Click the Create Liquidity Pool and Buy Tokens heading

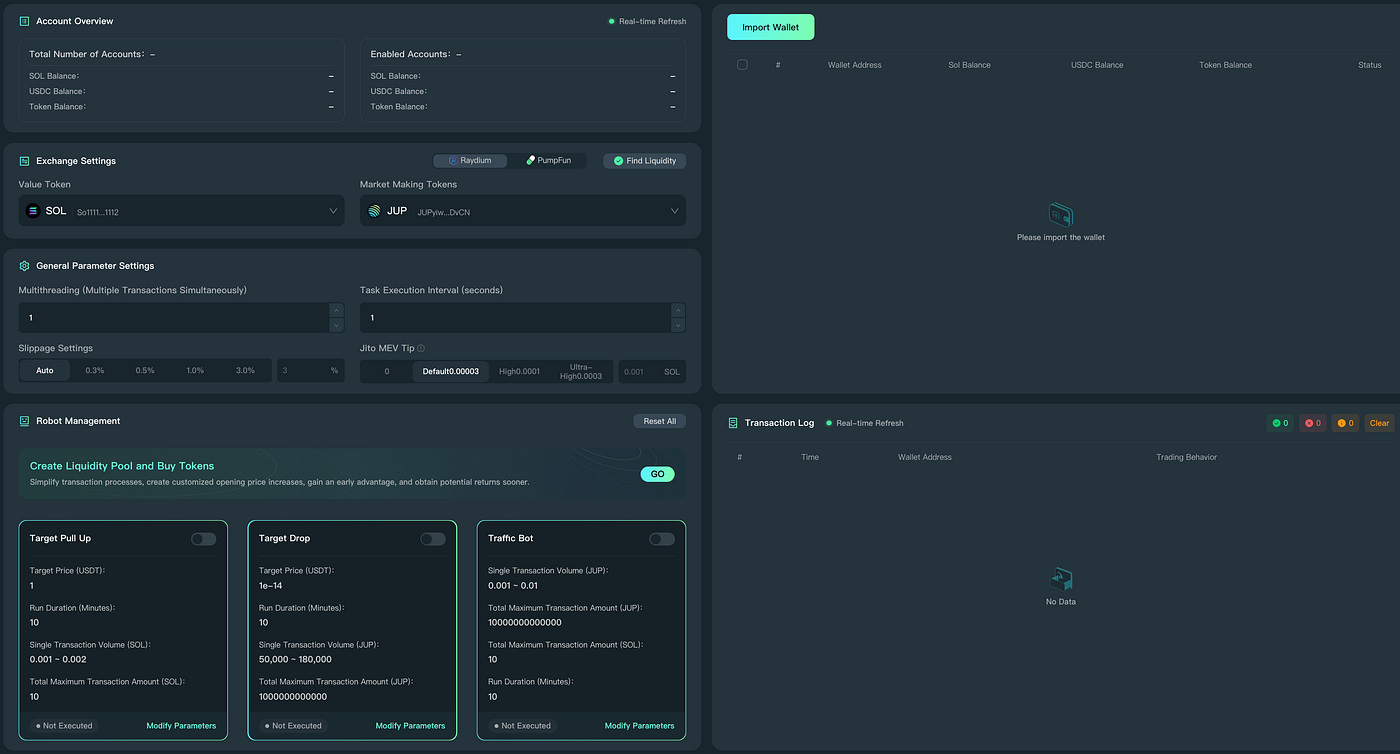click(122, 466)
